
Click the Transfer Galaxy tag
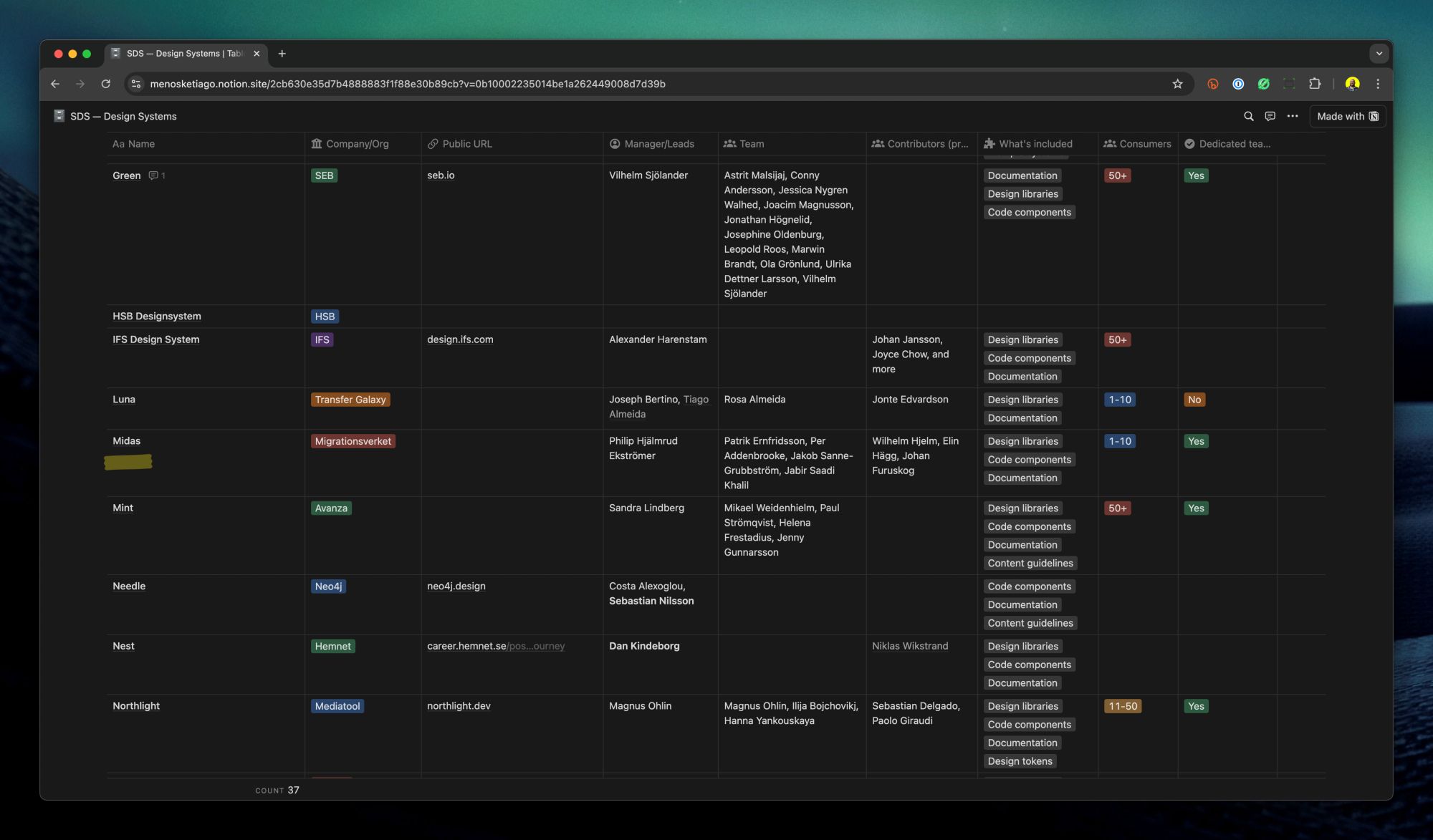(350, 400)
